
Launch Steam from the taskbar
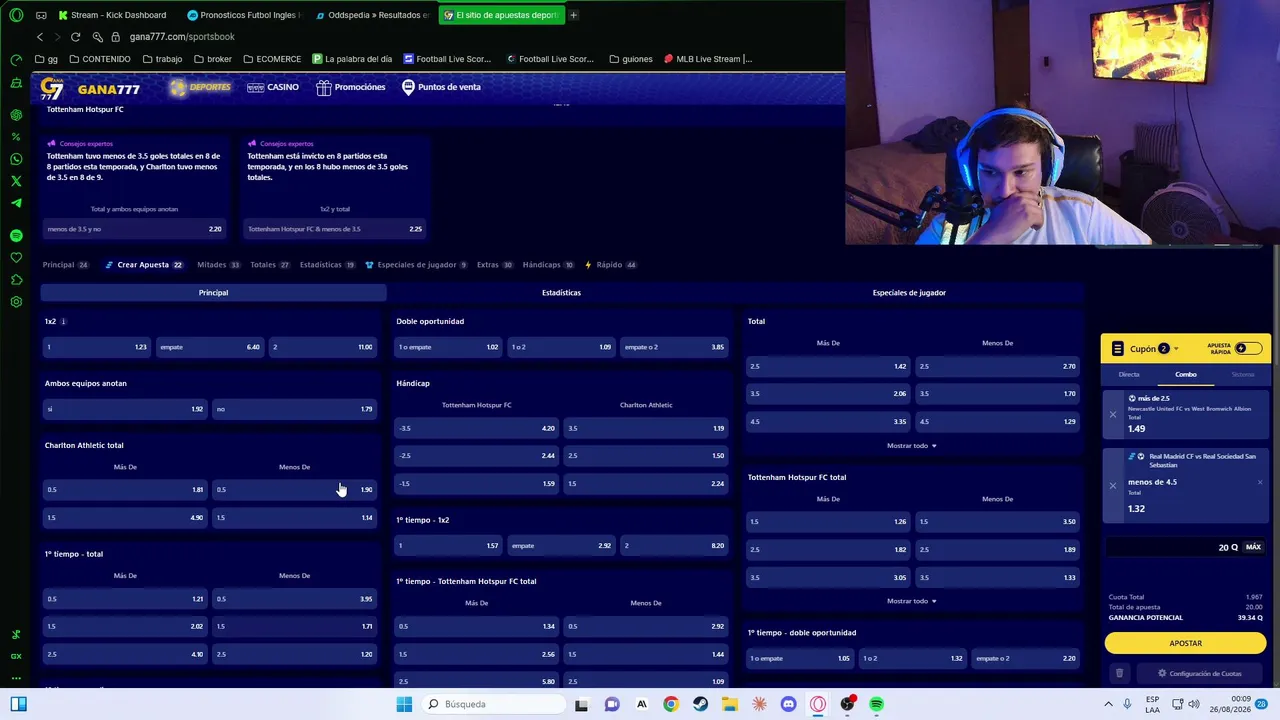[700, 704]
